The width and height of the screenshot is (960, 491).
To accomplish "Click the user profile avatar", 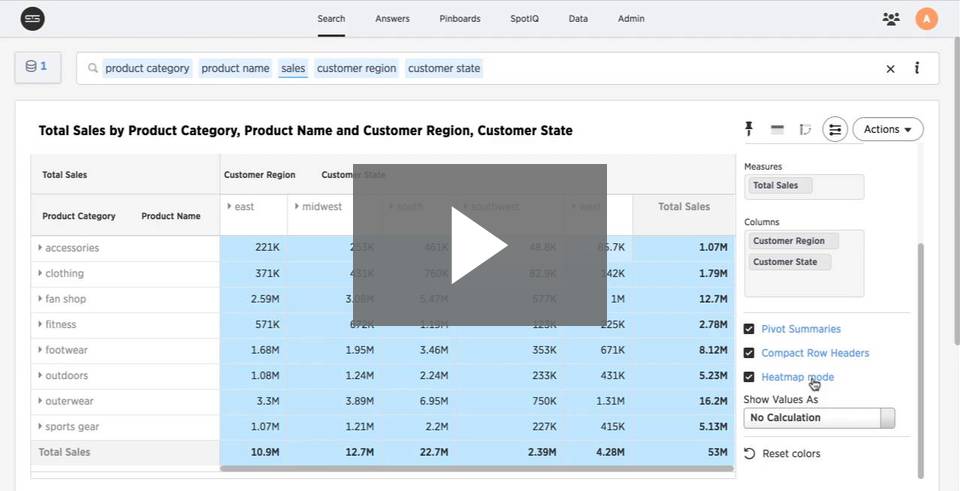I will point(926,18).
